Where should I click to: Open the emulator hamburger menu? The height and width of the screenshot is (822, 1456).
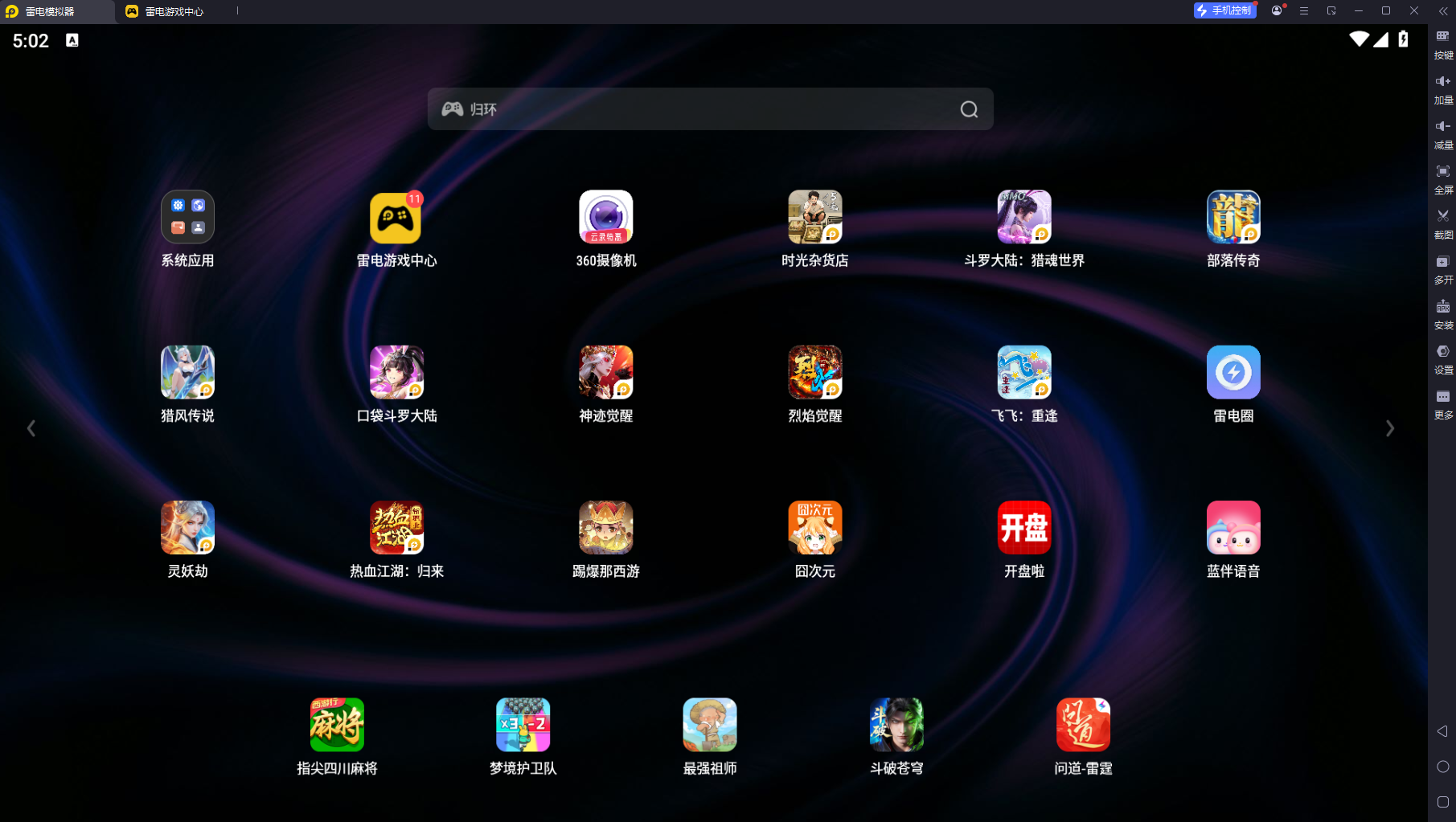[x=1304, y=10]
